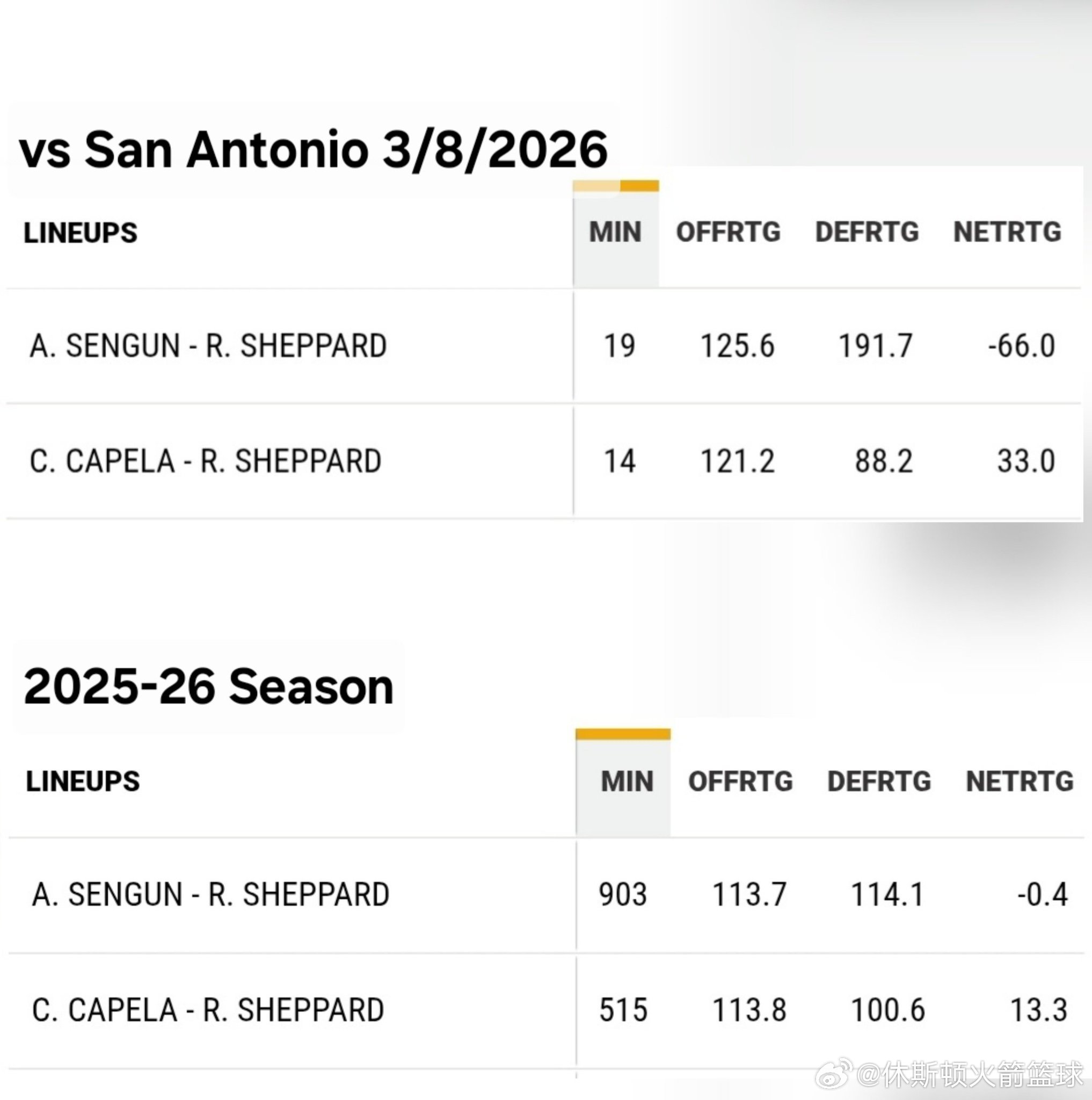Open Capela-Sheppard lineup in the season table

(x=208, y=1010)
